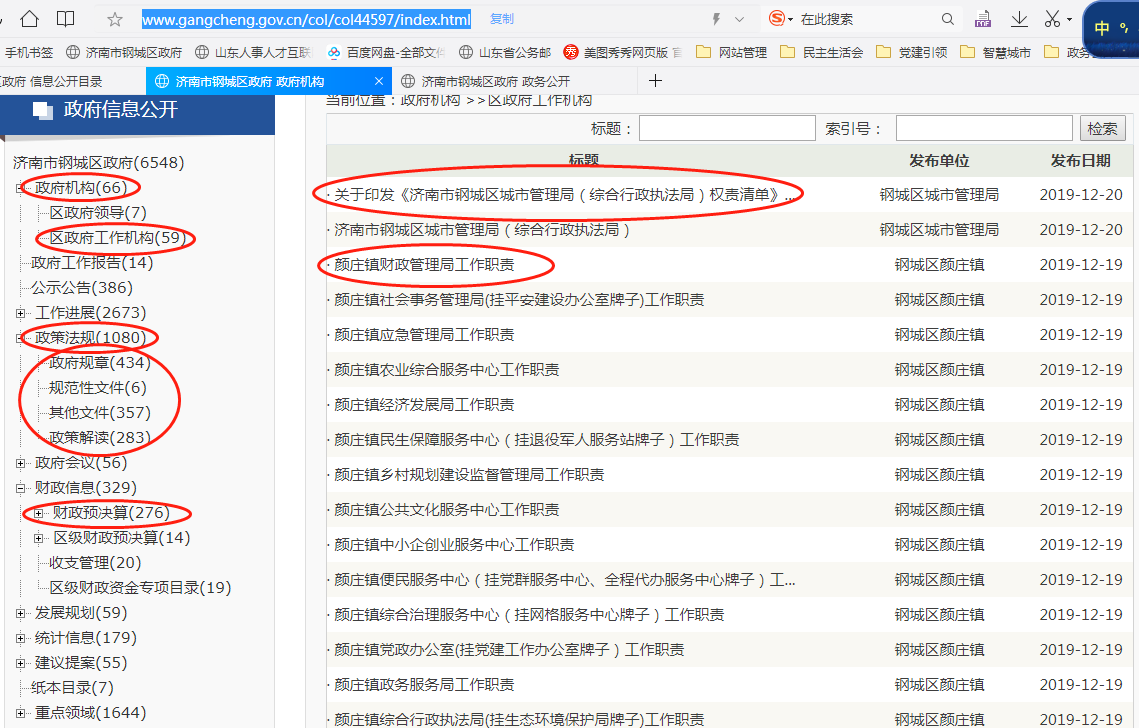Click the lightning speed mode icon
Screen dimensions: 1139x728
pyautogui.click(x=716, y=19)
